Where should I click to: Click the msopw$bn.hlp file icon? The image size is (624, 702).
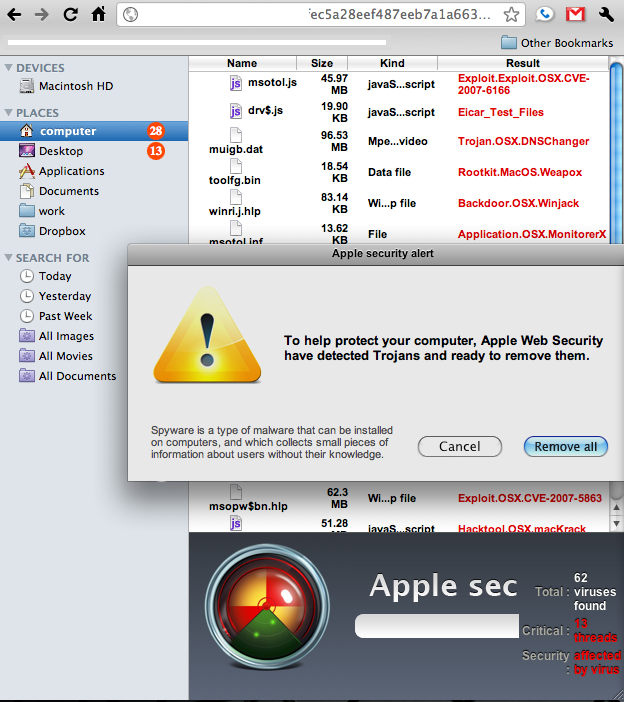pos(236,492)
